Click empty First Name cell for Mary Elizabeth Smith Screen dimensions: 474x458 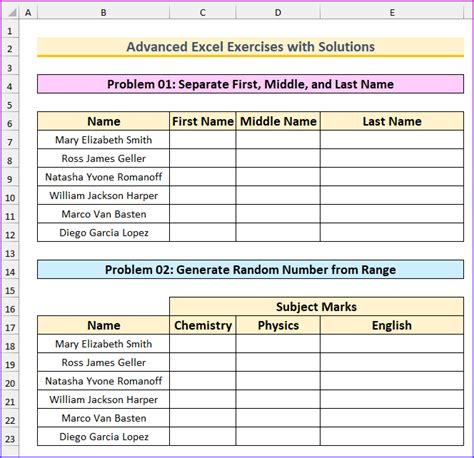coord(202,140)
